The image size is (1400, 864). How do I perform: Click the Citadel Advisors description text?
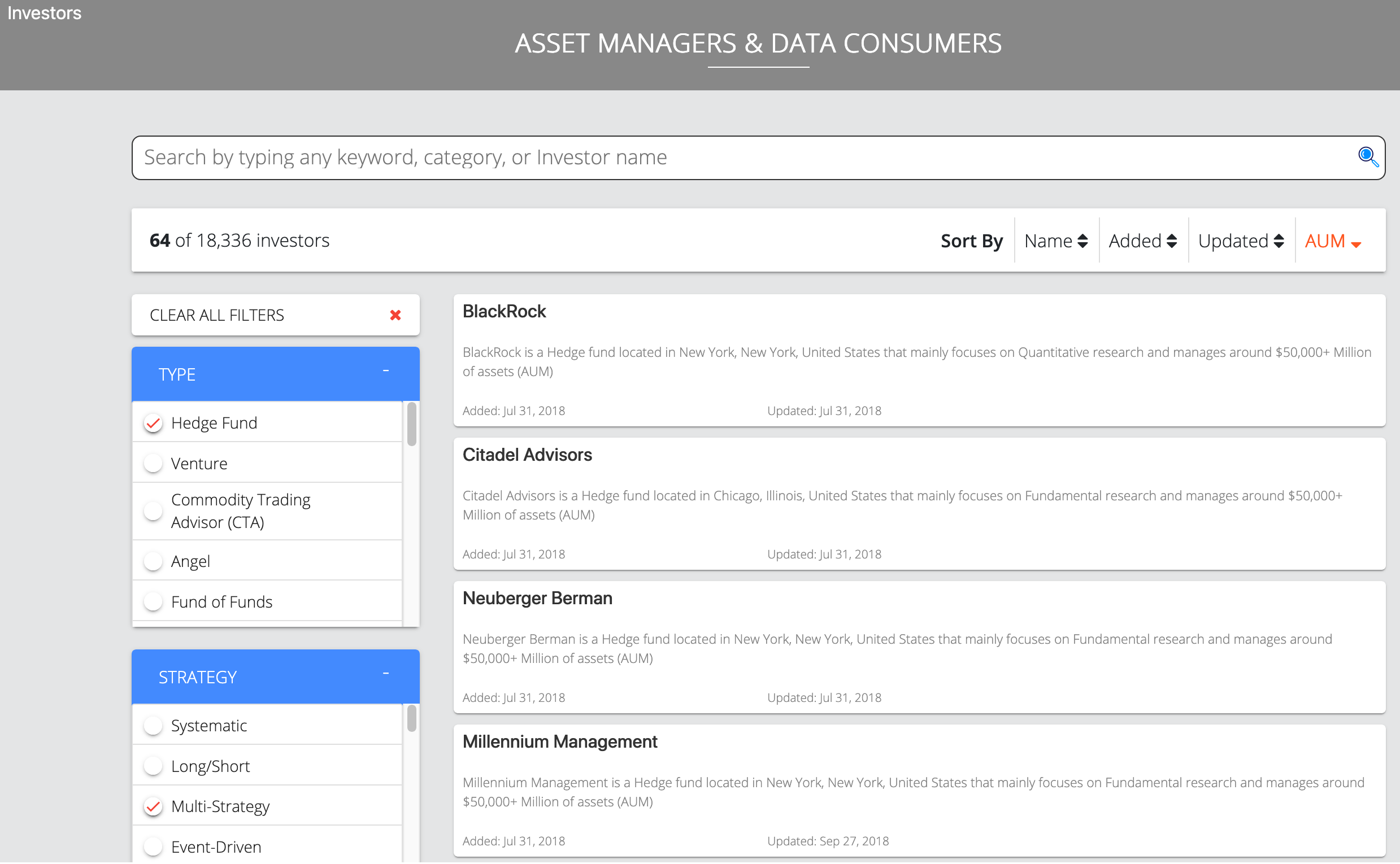pos(903,505)
